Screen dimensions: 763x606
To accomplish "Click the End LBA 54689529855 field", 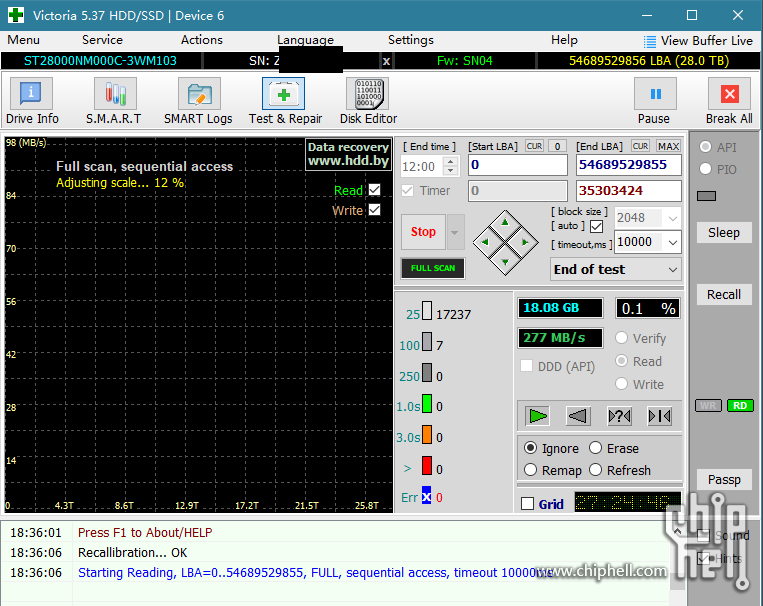I will [628, 165].
